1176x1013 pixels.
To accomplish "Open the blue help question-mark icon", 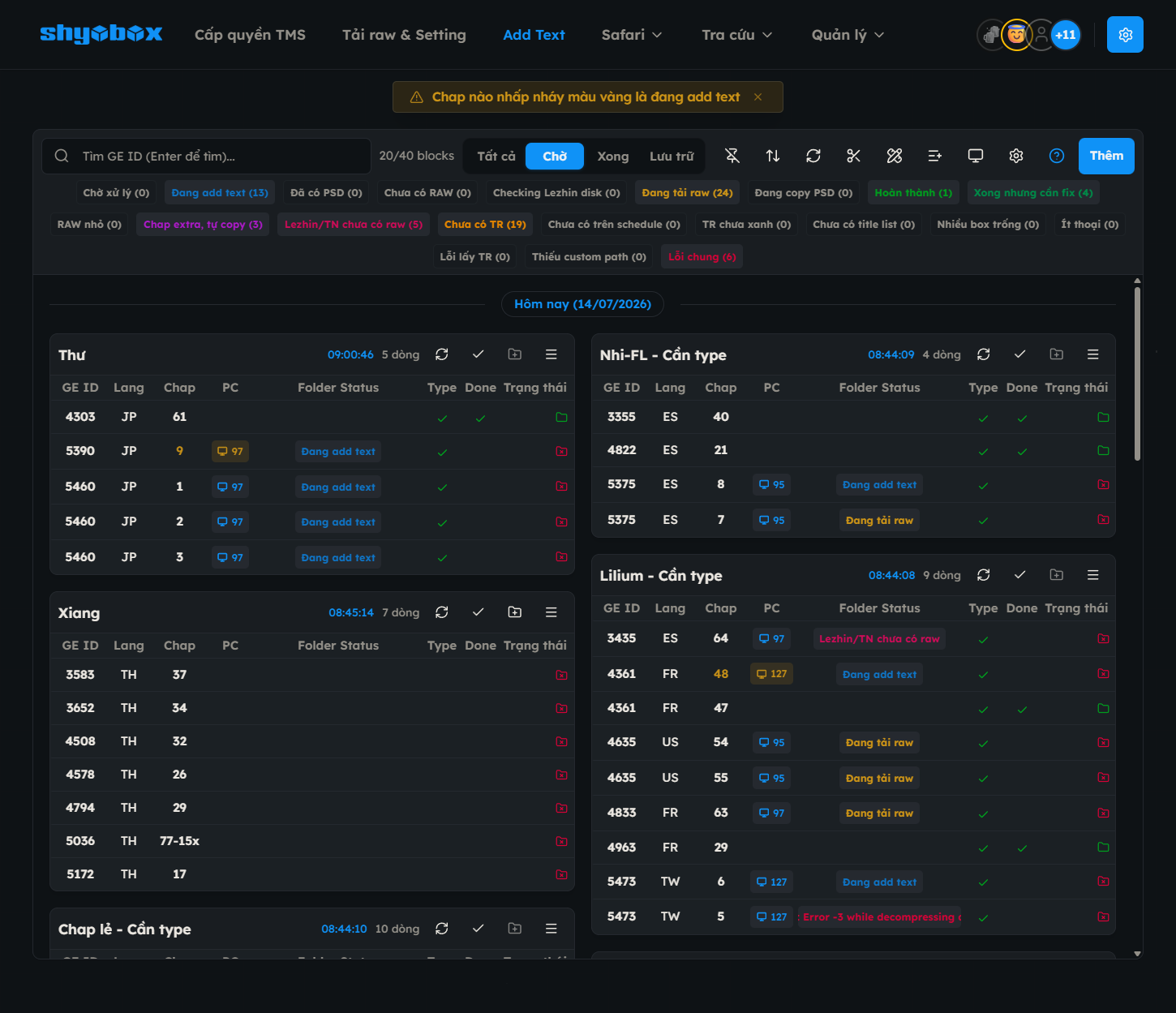I will click(x=1057, y=156).
